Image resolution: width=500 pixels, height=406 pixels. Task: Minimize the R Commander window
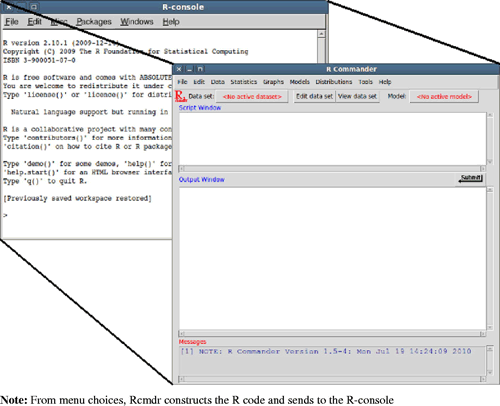point(190,69)
